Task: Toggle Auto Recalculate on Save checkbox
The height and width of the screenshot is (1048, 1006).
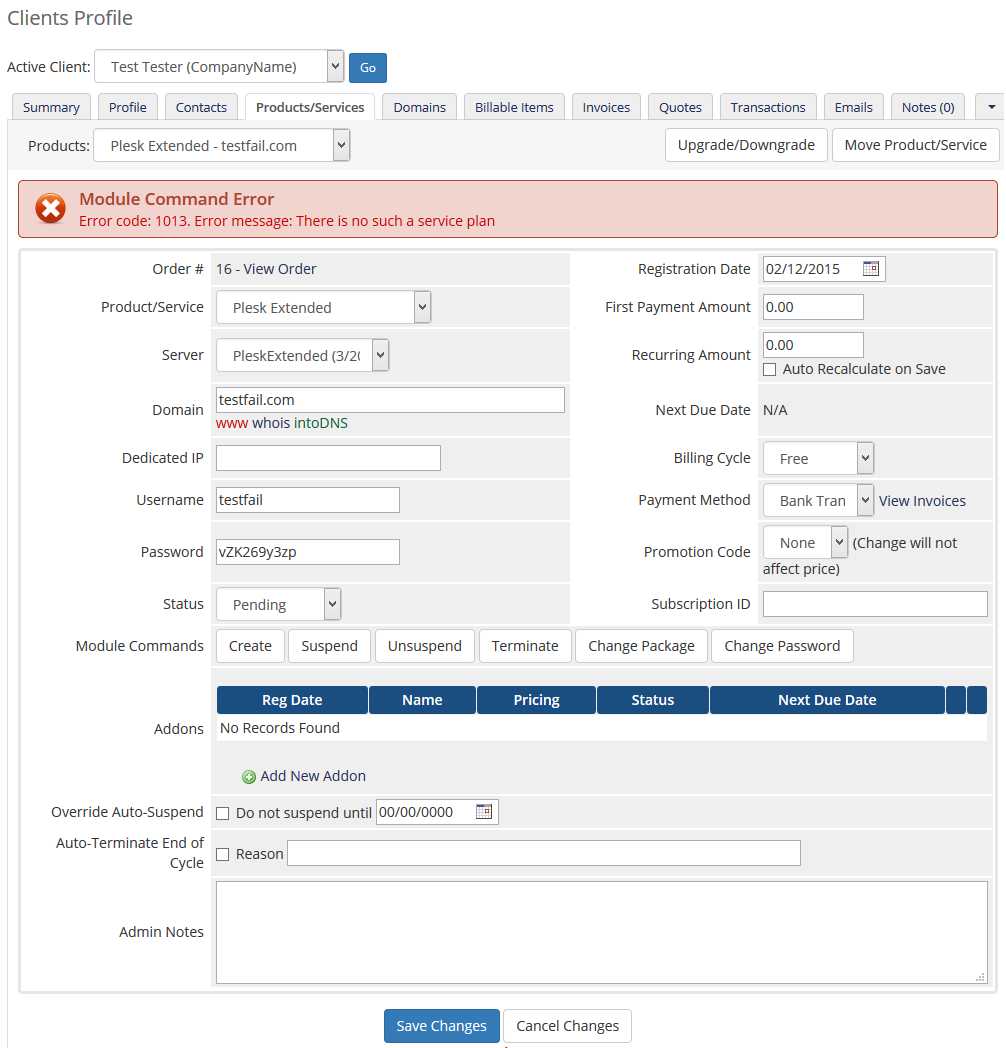Action: click(x=769, y=370)
